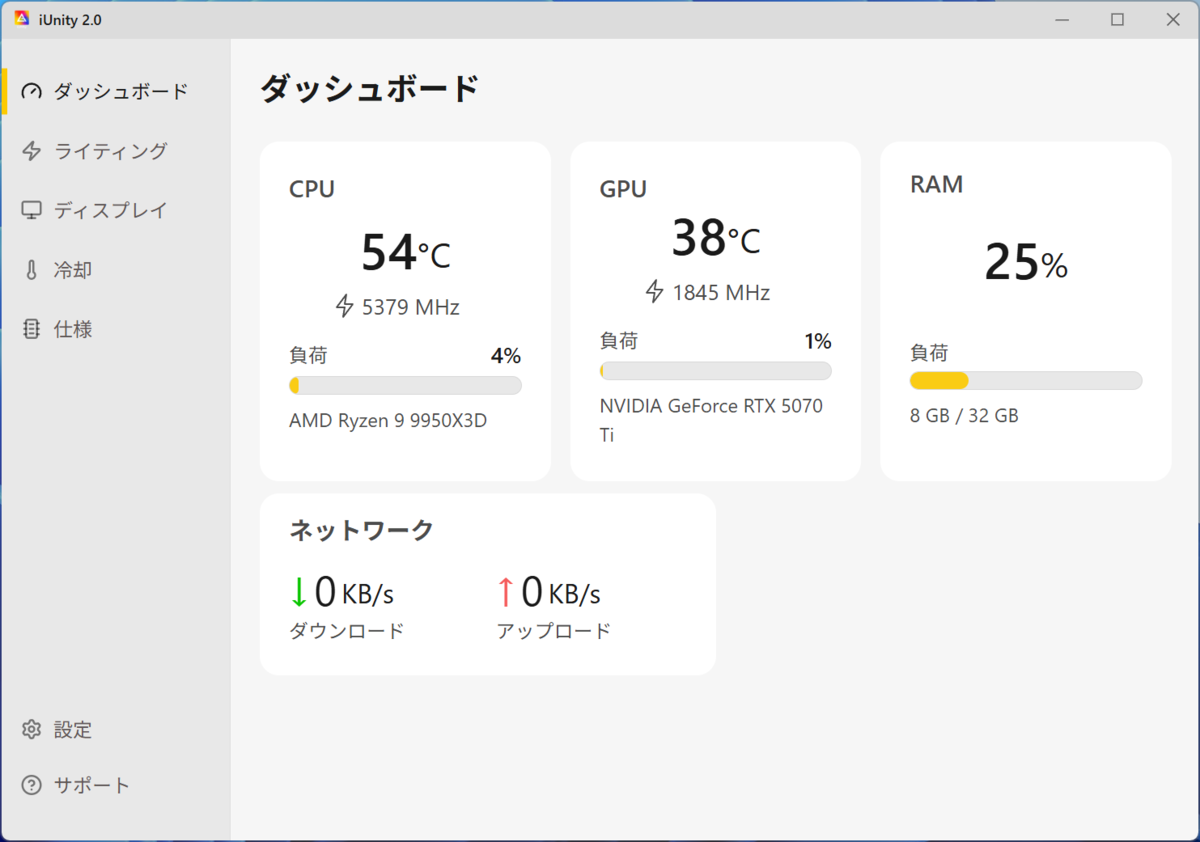Click the lightning bolt icon beside ライティング
The width and height of the screenshot is (1200, 842).
(x=32, y=151)
